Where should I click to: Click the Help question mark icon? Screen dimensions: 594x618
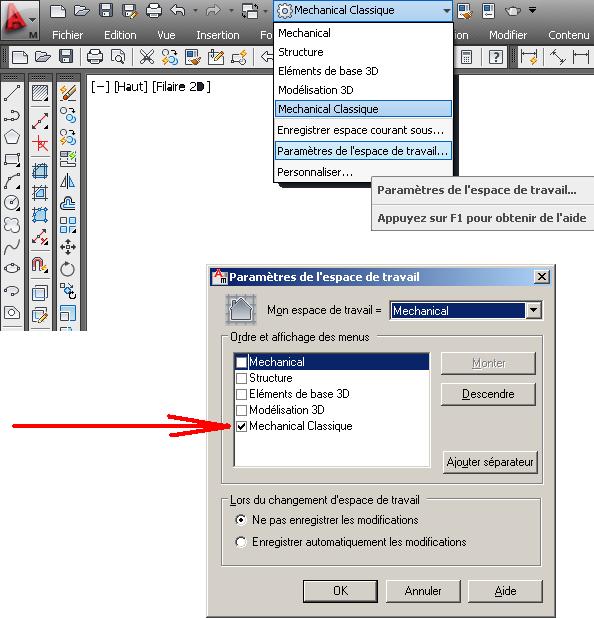coord(495,57)
